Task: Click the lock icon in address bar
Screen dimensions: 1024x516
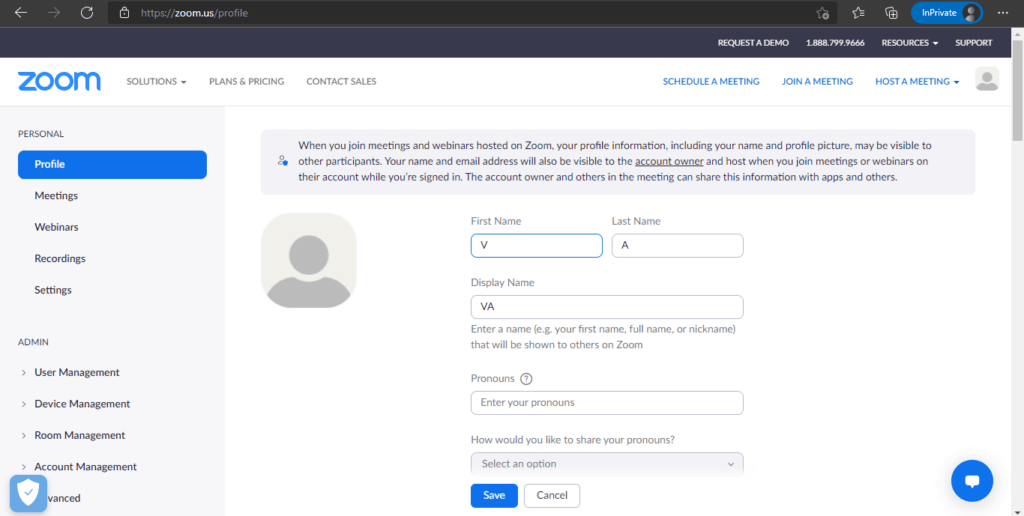Action: (x=125, y=12)
